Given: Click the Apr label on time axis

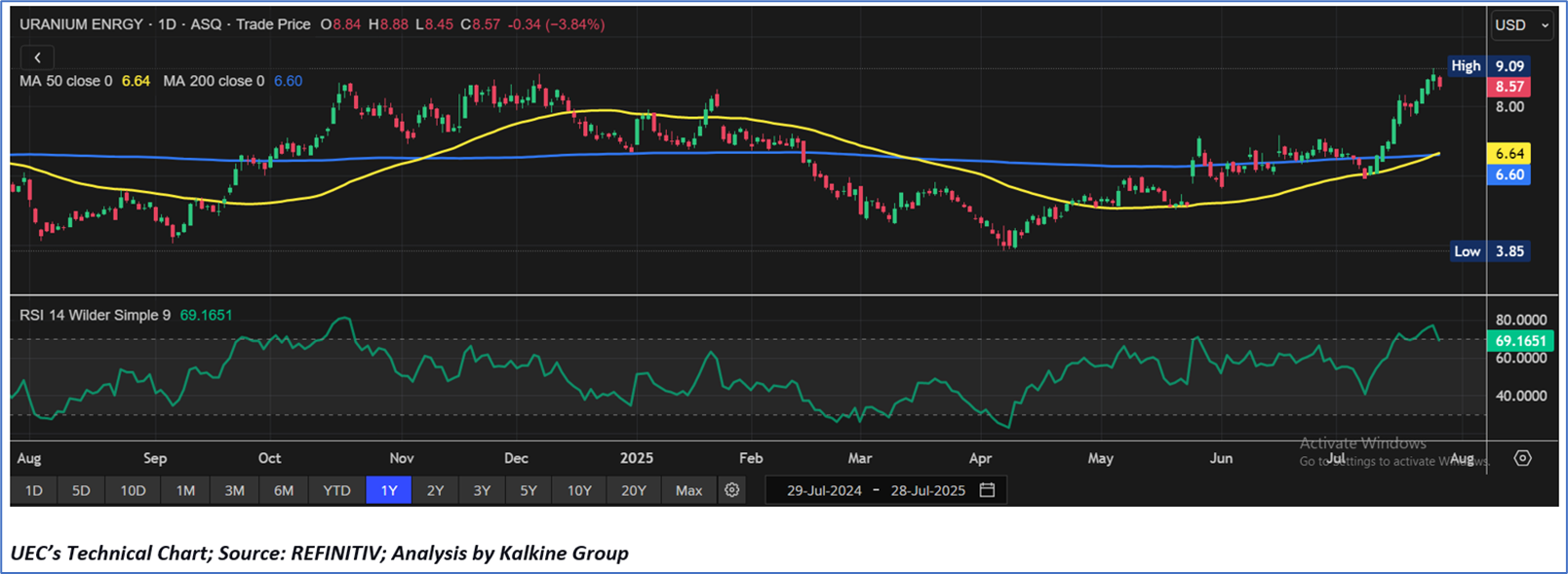Looking at the screenshot, I should [x=980, y=458].
